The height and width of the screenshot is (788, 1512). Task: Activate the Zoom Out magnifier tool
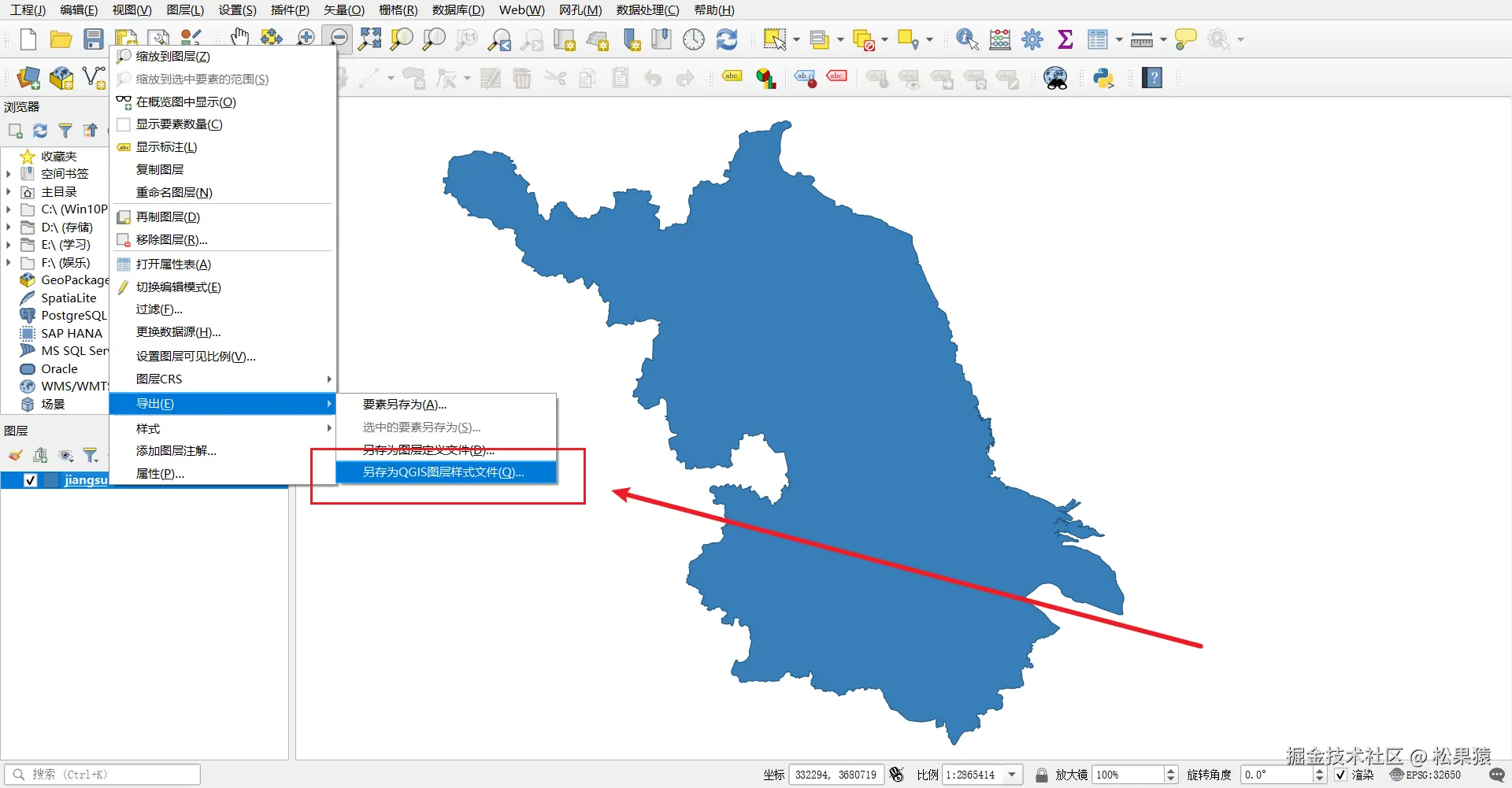(x=338, y=38)
